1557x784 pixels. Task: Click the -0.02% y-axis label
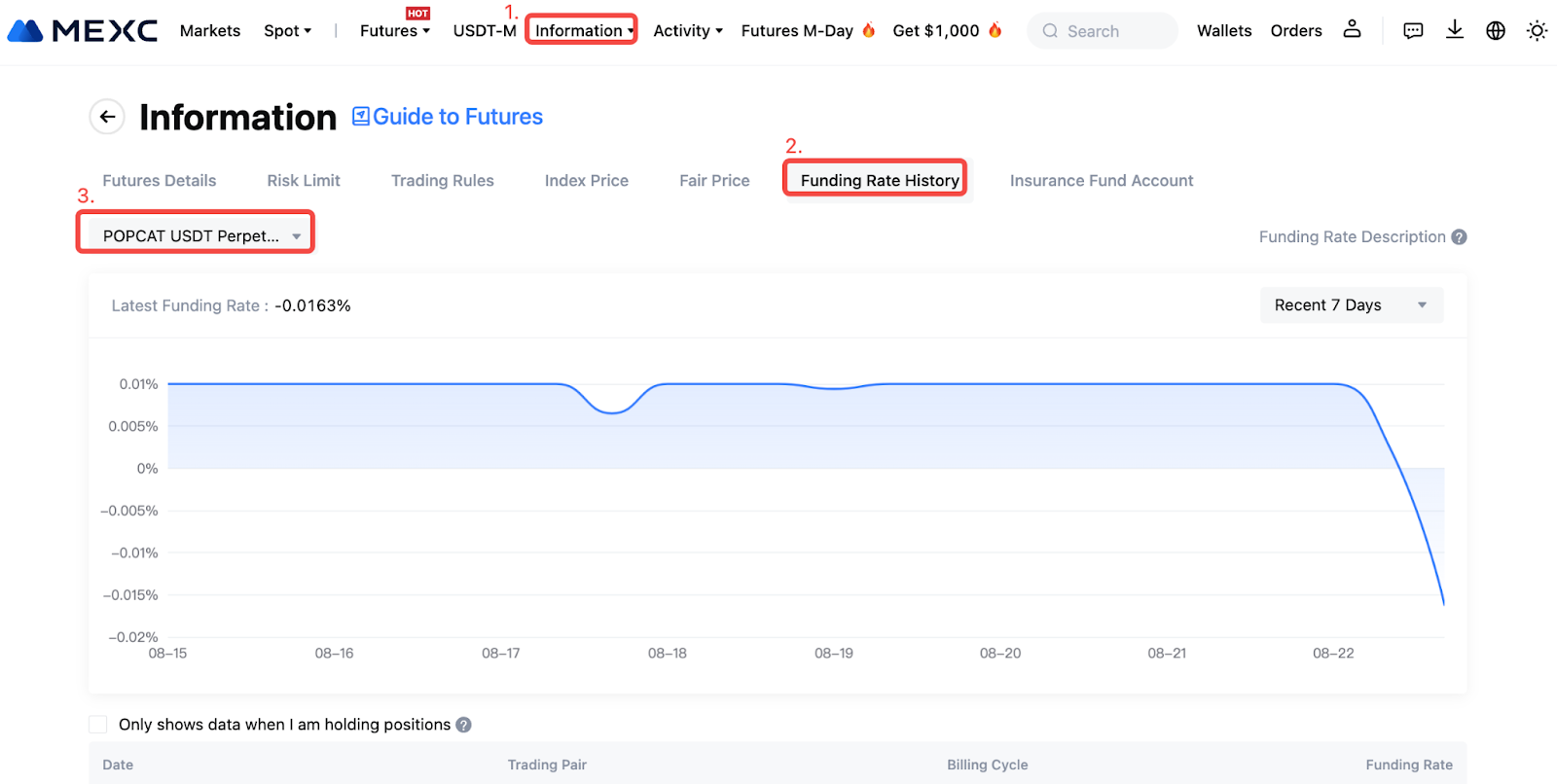tap(133, 637)
